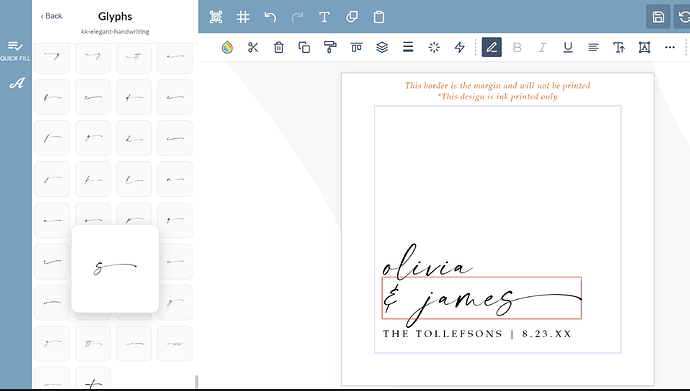This screenshot has width=690, height=391.
Task: Save the design with the floppy disk icon
Action: 658,17
